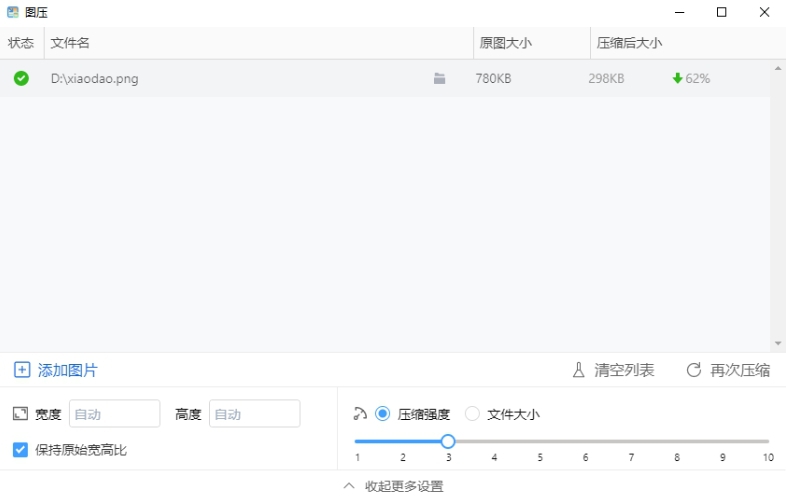
Task: Click the green success status icon for xiaodao.png
Action: (21, 78)
